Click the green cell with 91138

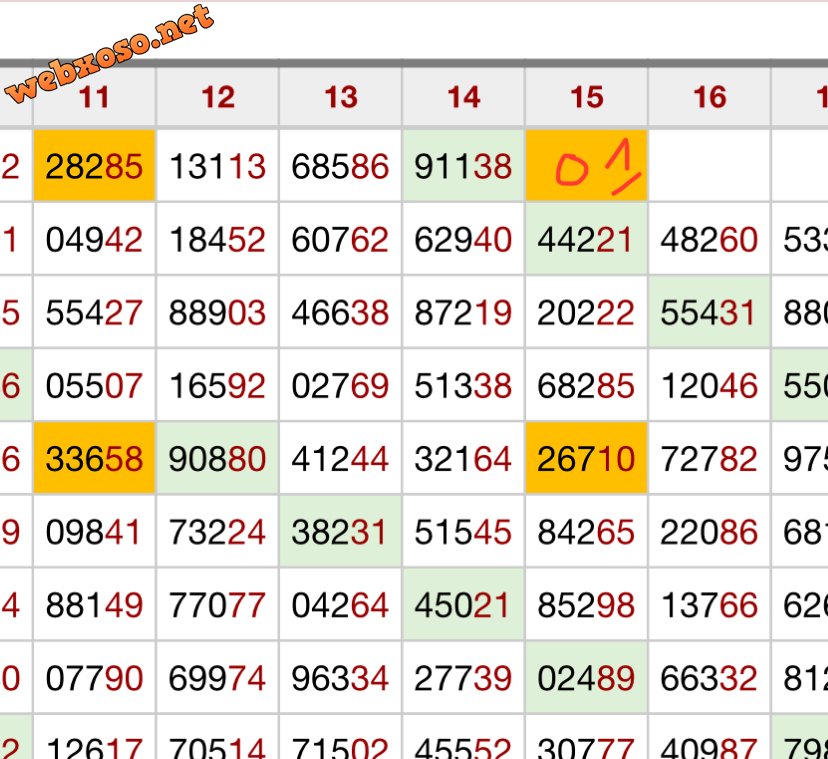(x=463, y=166)
